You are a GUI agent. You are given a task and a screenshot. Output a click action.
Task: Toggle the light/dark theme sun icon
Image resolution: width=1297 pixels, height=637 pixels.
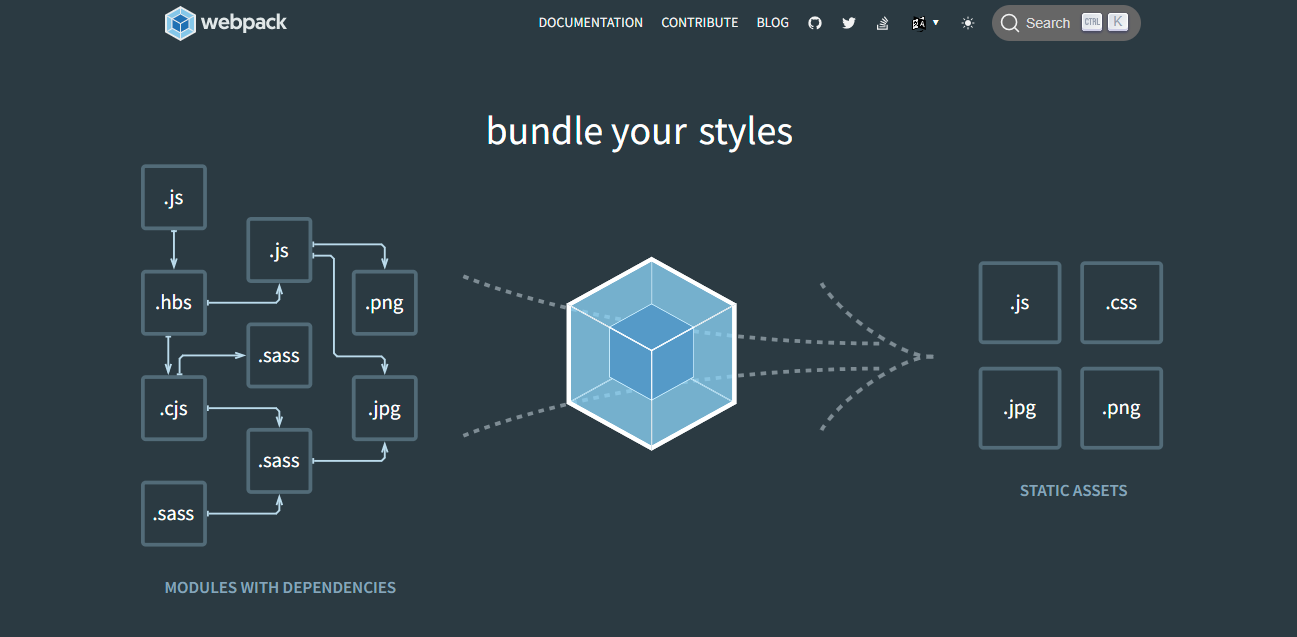point(968,23)
